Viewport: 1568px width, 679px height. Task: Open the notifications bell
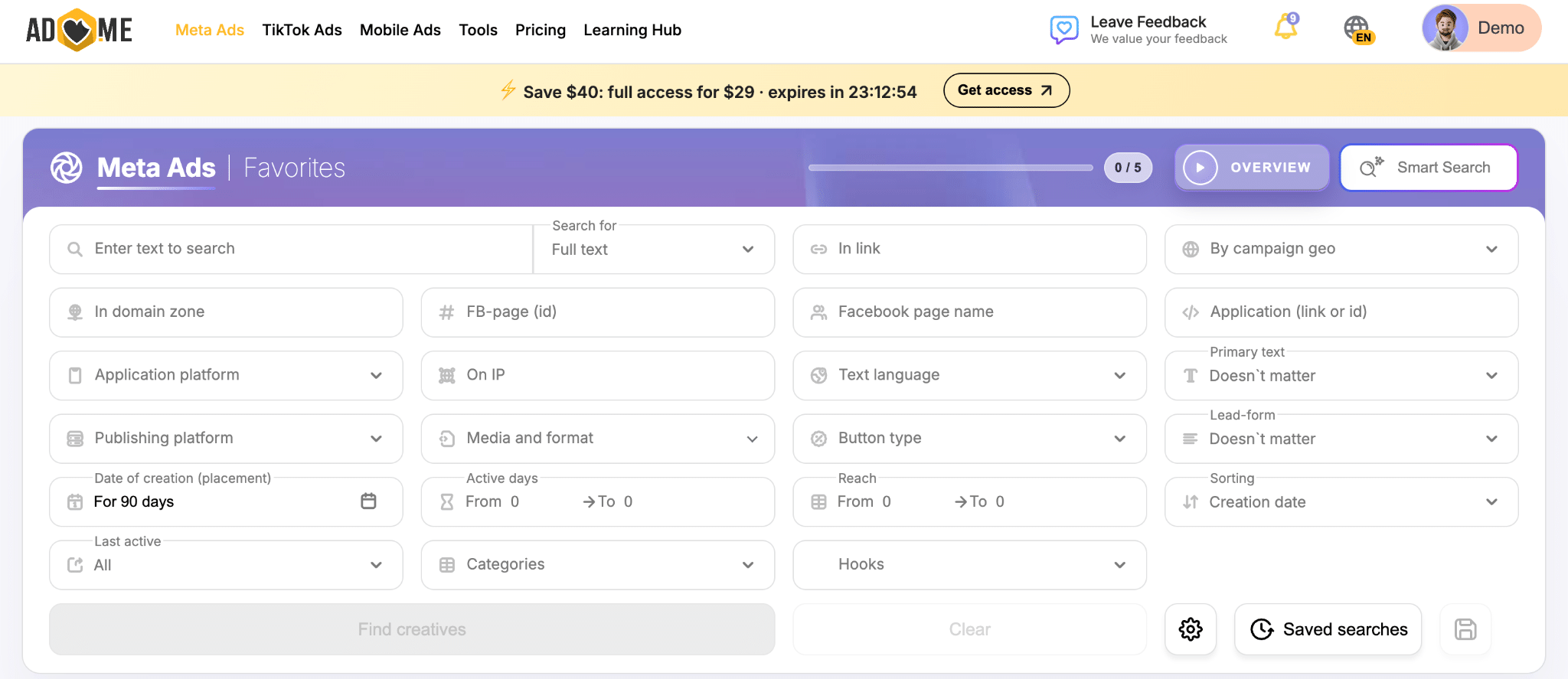1286,28
